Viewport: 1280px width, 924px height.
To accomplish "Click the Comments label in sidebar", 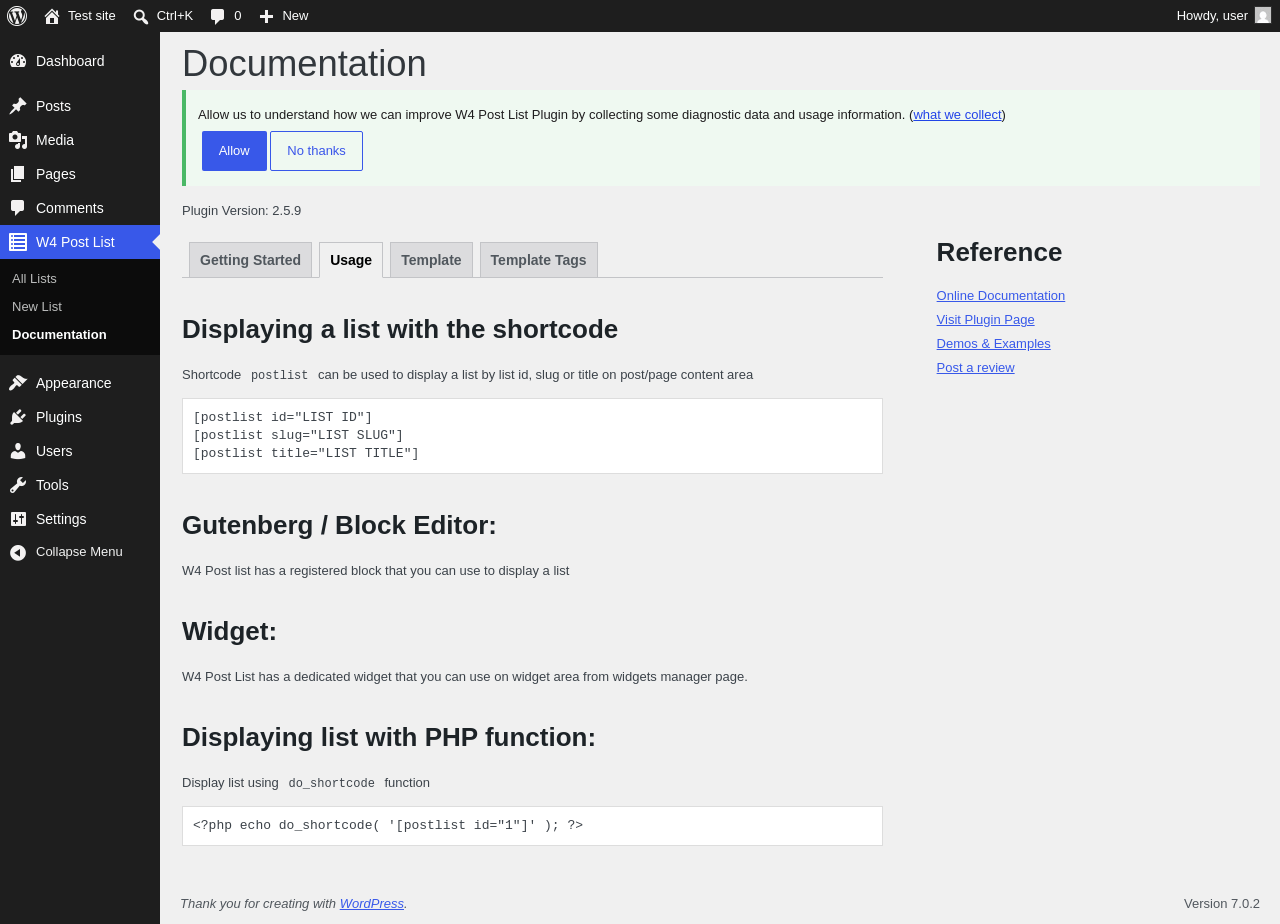I will click(70, 208).
